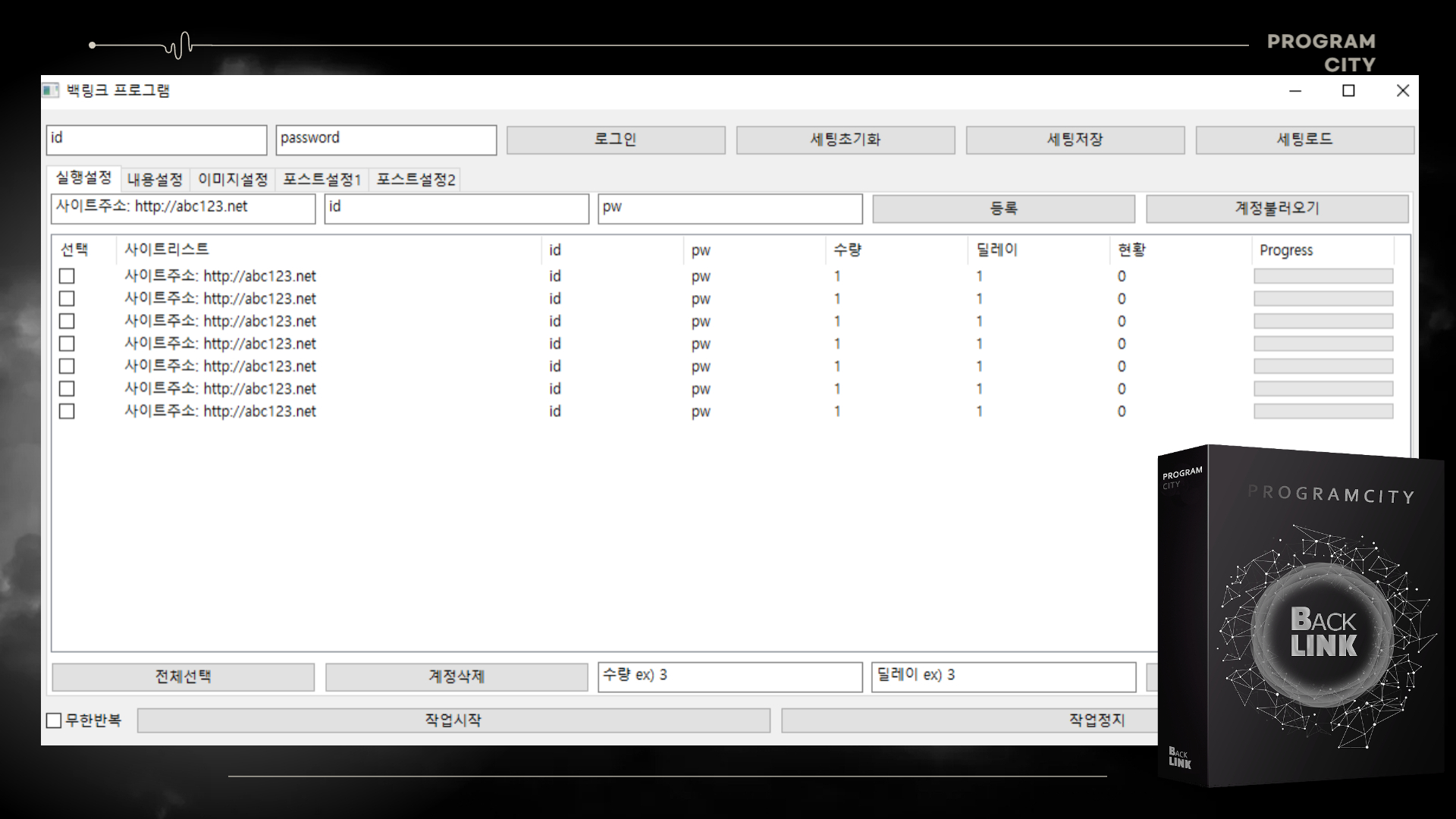
Task: Click the 등록 button
Action: click(x=1004, y=209)
